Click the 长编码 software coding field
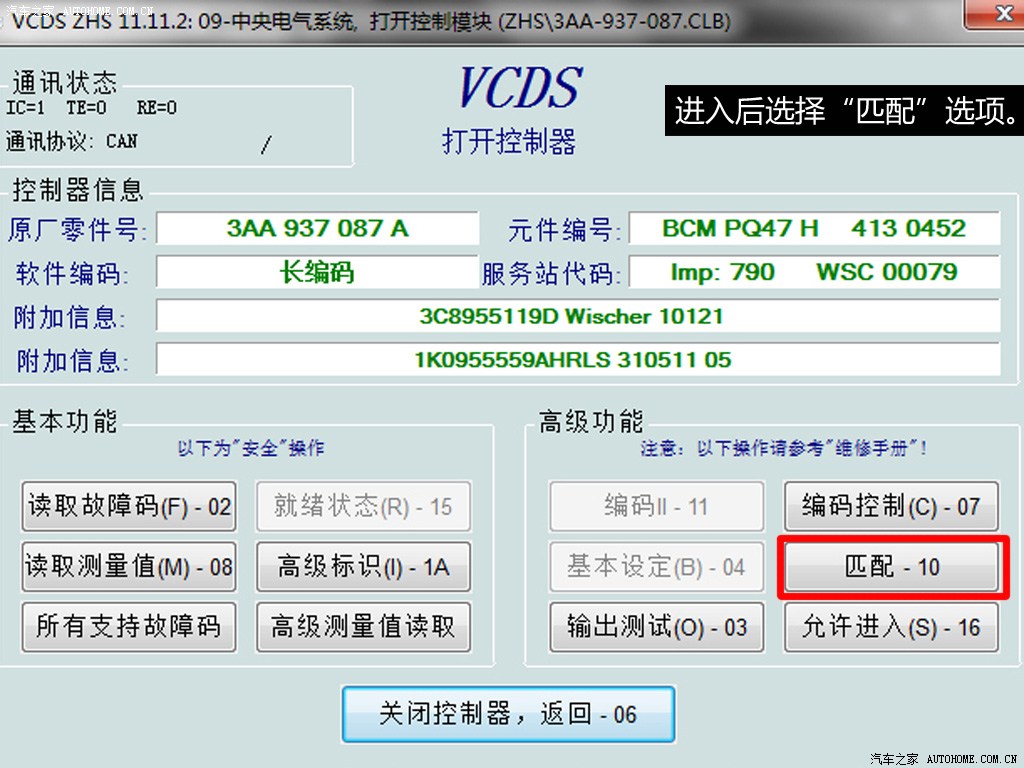The width and height of the screenshot is (1024, 768). [x=317, y=272]
